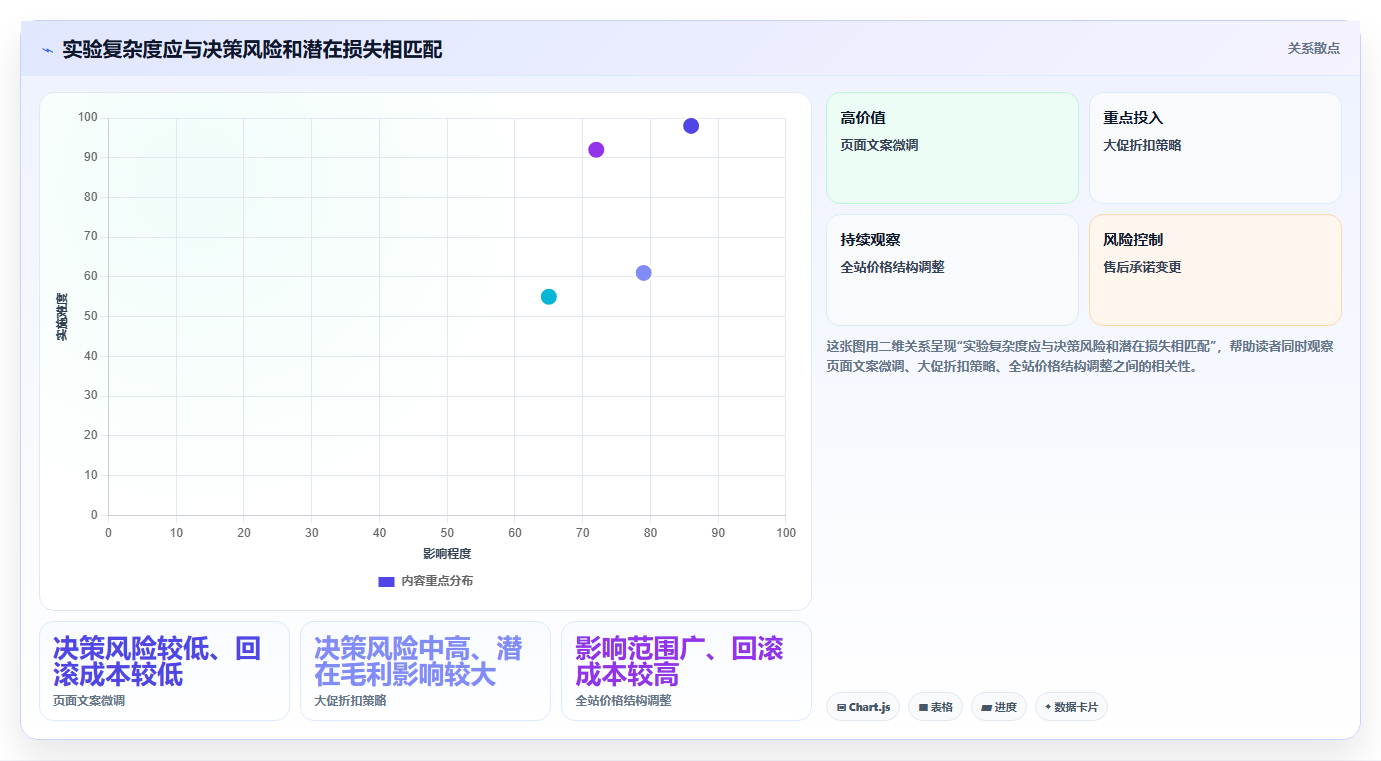Open the 持续观察 quadrant card
Viewport: 1381px width, 761px height.
pos(952,270)
